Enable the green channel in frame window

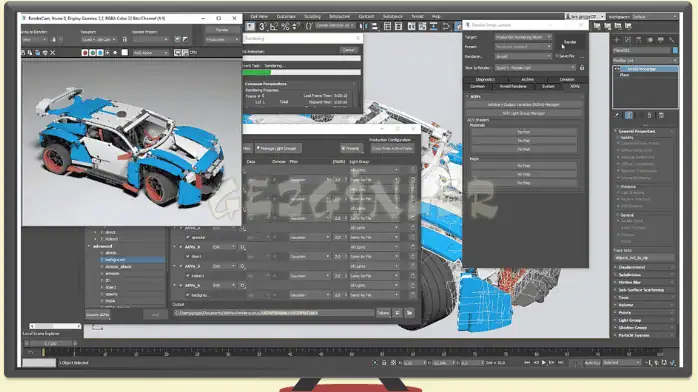[x=92, y=53]
